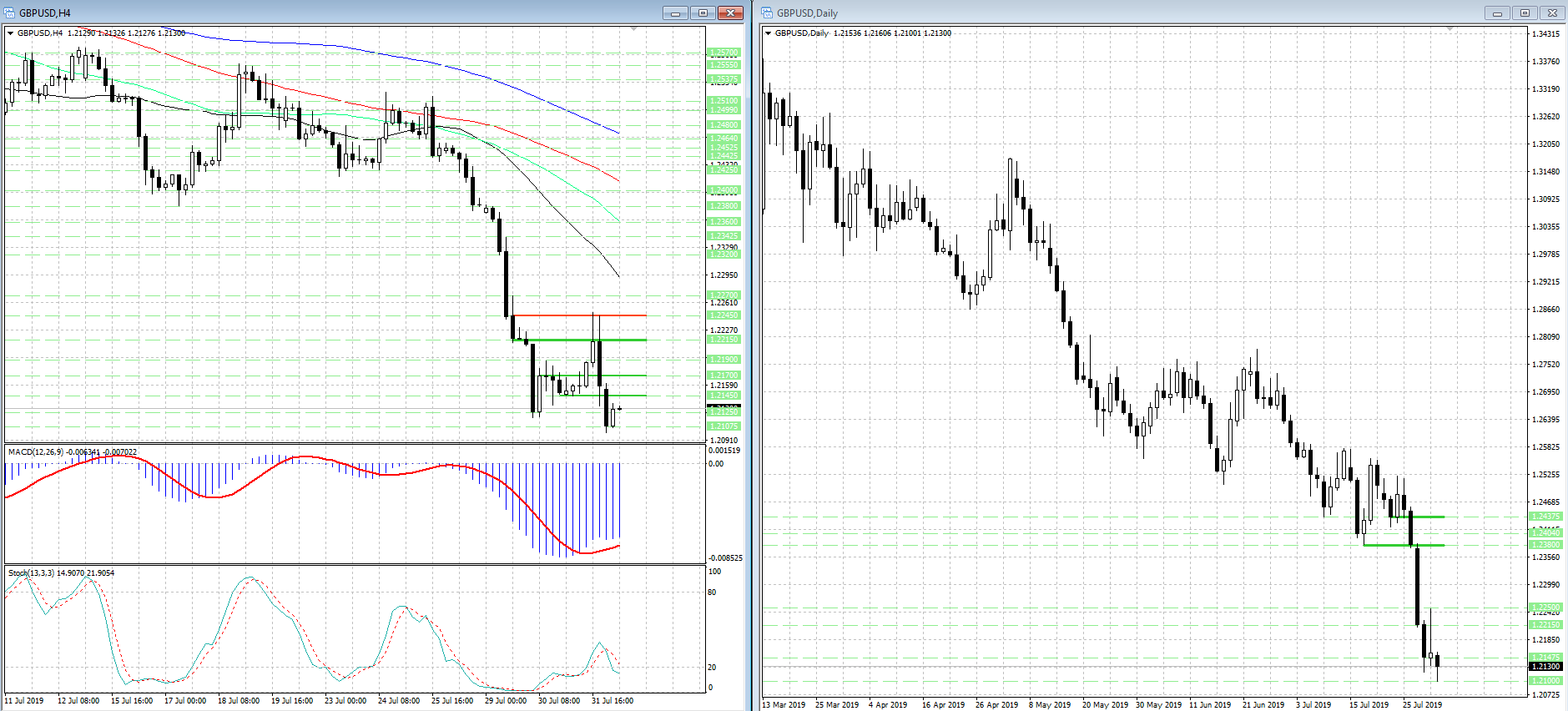Click the chart shift triangle marker in the Daily chart

click(x=1450, y=29)
